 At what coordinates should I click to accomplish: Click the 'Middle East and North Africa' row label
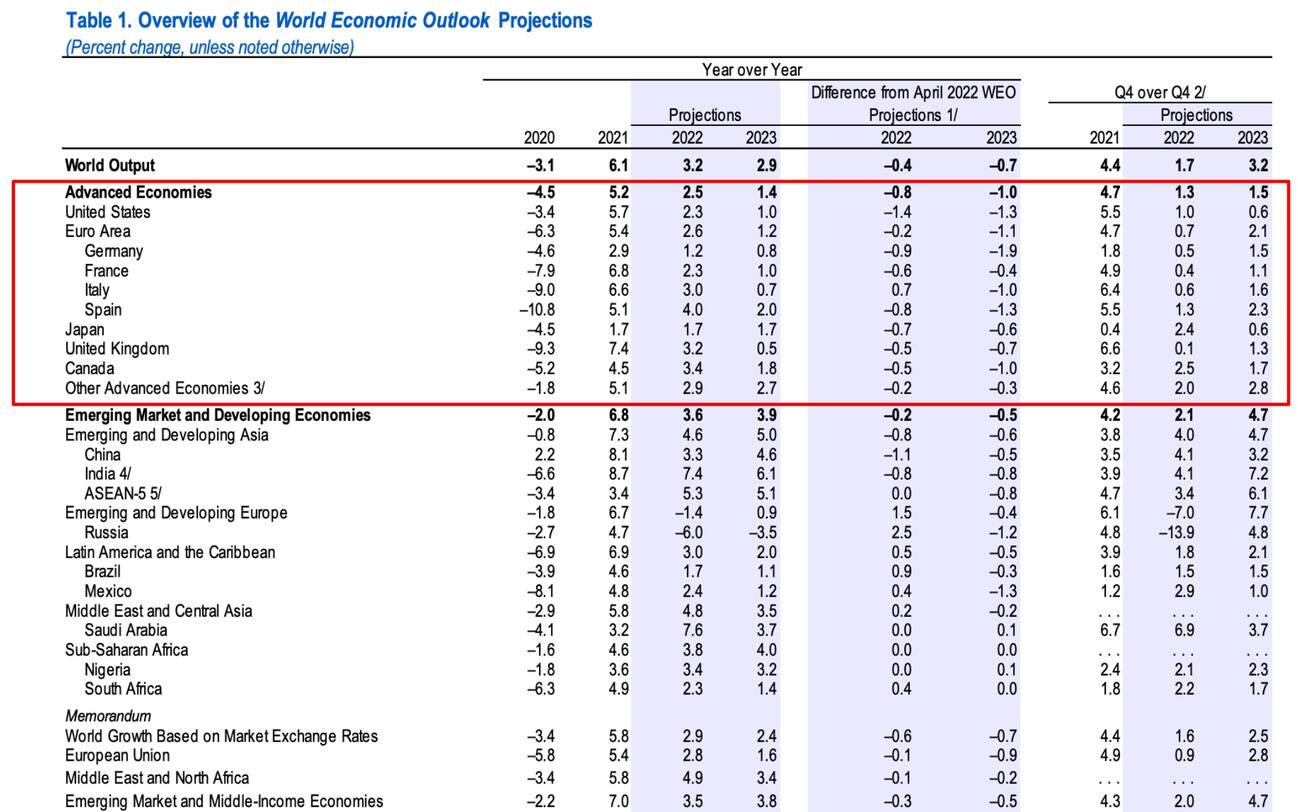[157, 778]
